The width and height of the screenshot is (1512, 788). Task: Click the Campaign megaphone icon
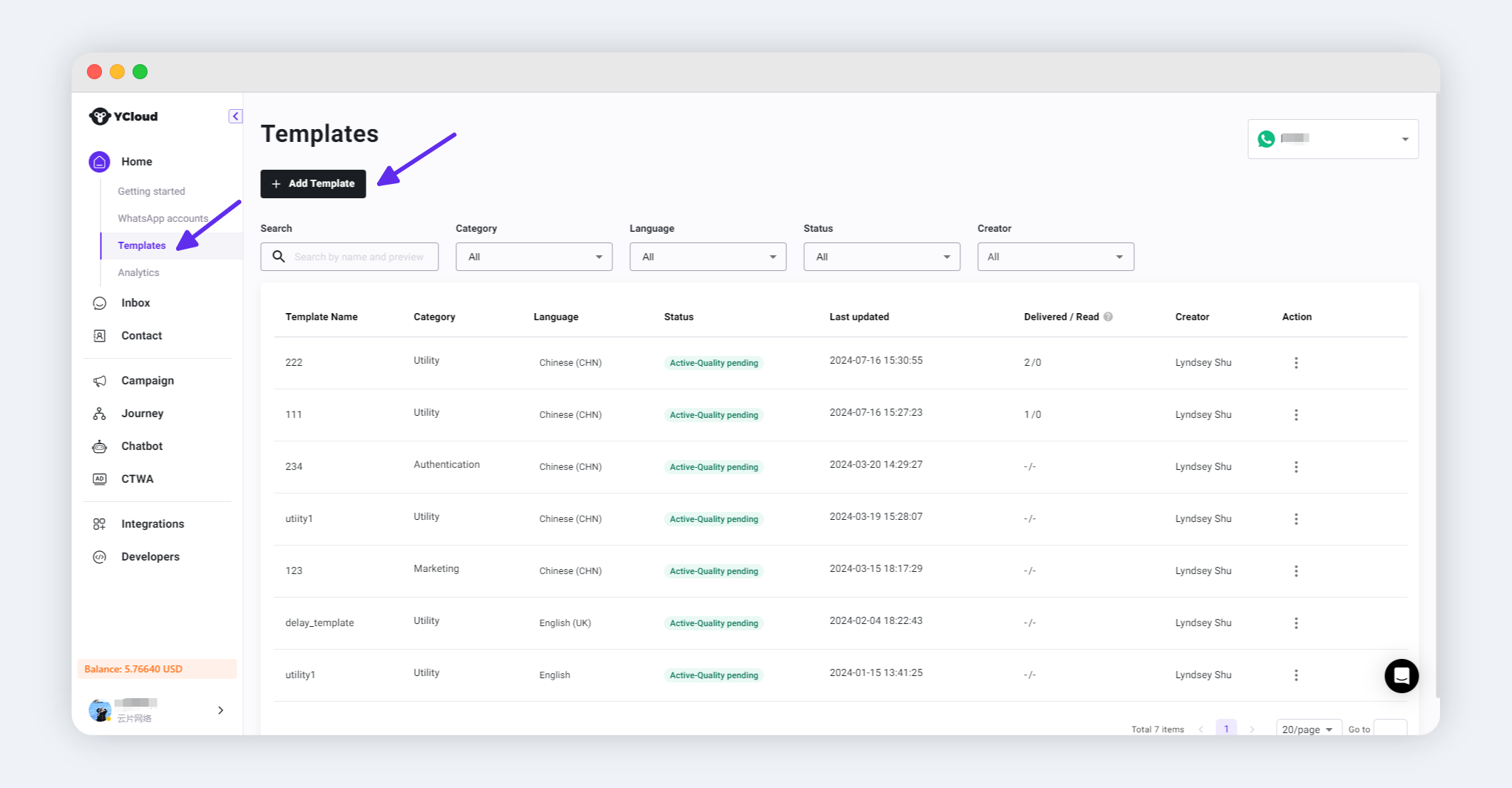pyautogui.click(x=100, y=381)
